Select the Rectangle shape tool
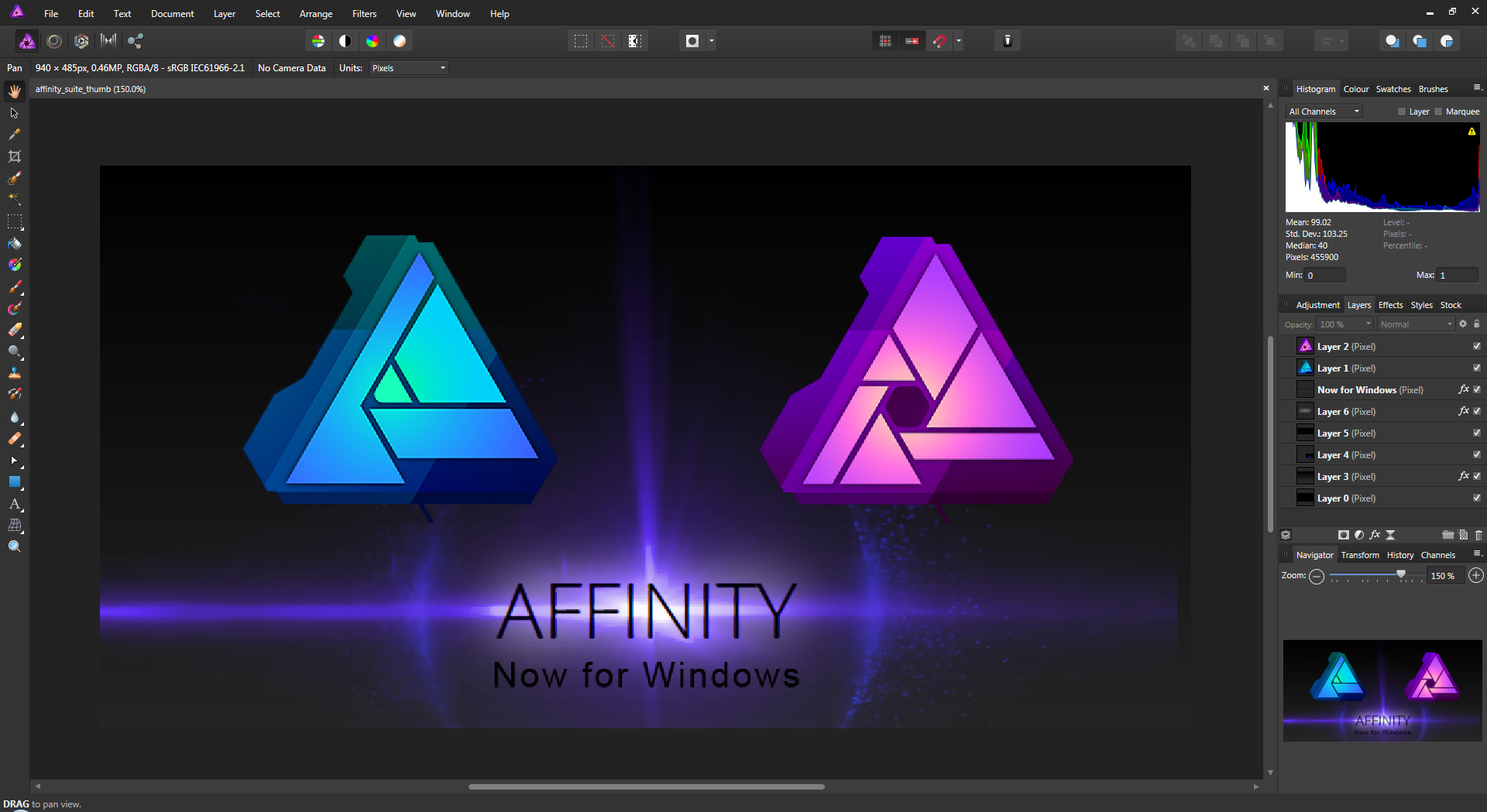This screenshot has height=812, width=1487. pyautogui.click(x=14, y=482)
